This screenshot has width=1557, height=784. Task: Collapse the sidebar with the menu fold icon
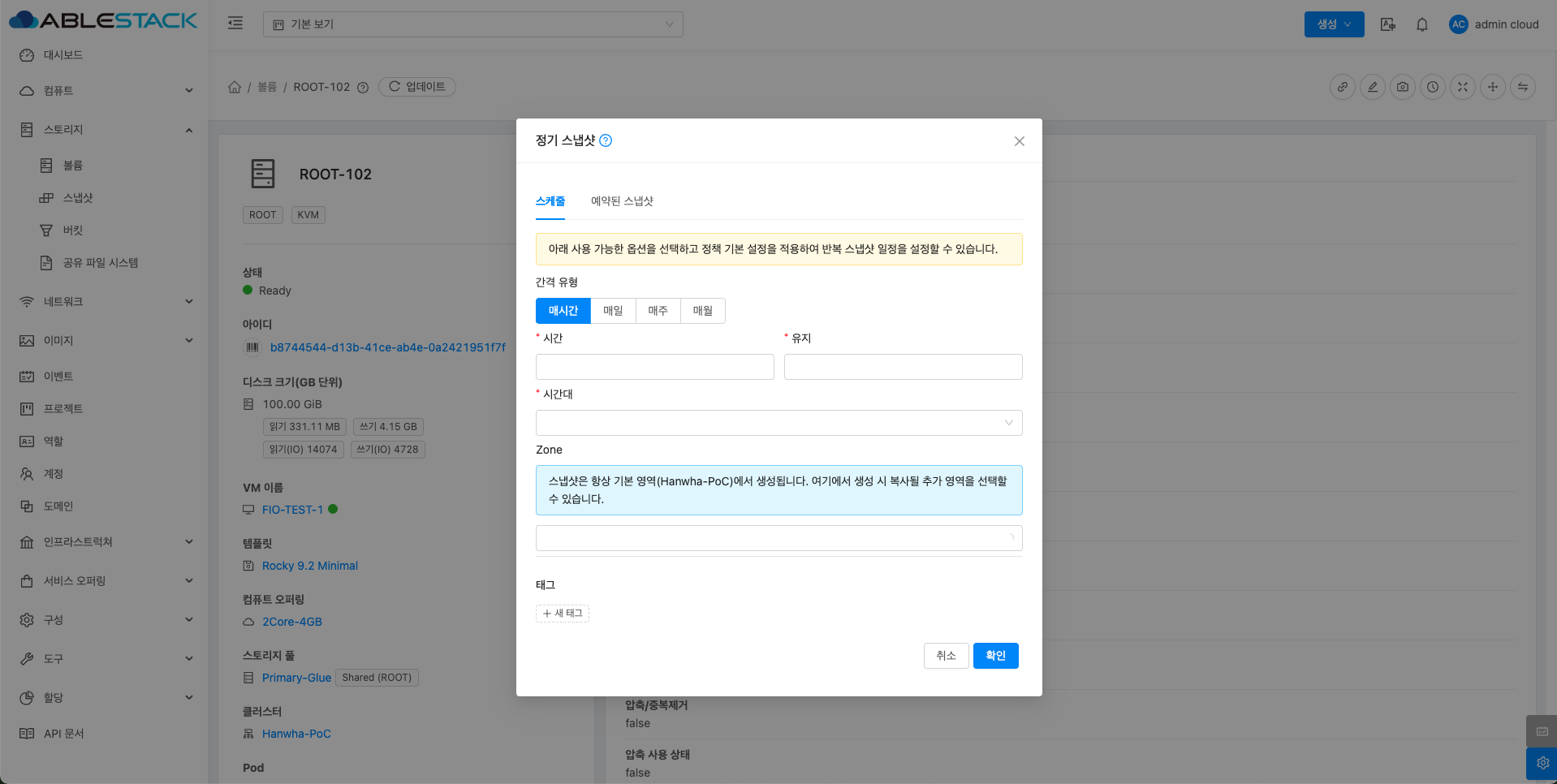pos(235,24)
